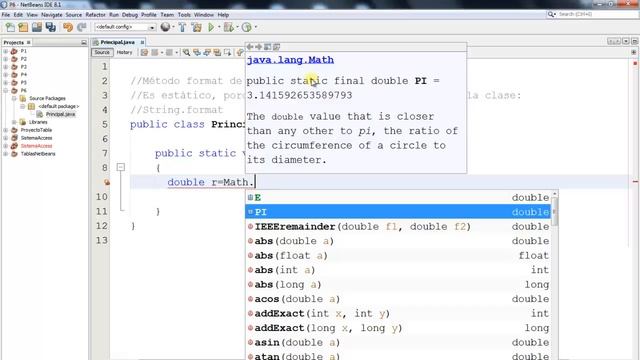Viewport: 640px width, 360px height.
Task: Select asin(double a) completion entry
Action: [x=398, y=342]
